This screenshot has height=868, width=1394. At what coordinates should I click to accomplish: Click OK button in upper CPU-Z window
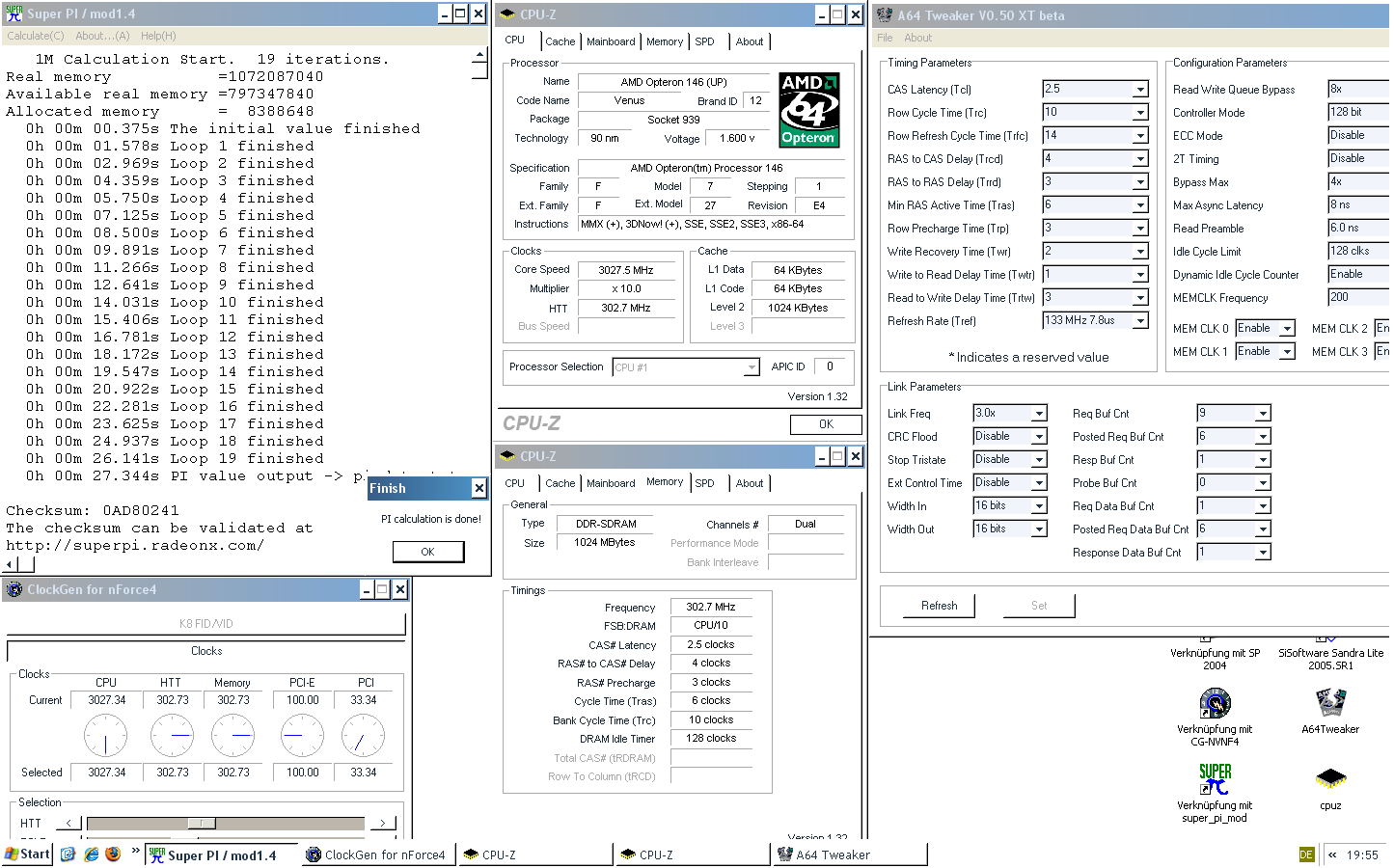[x=826, y=424]
